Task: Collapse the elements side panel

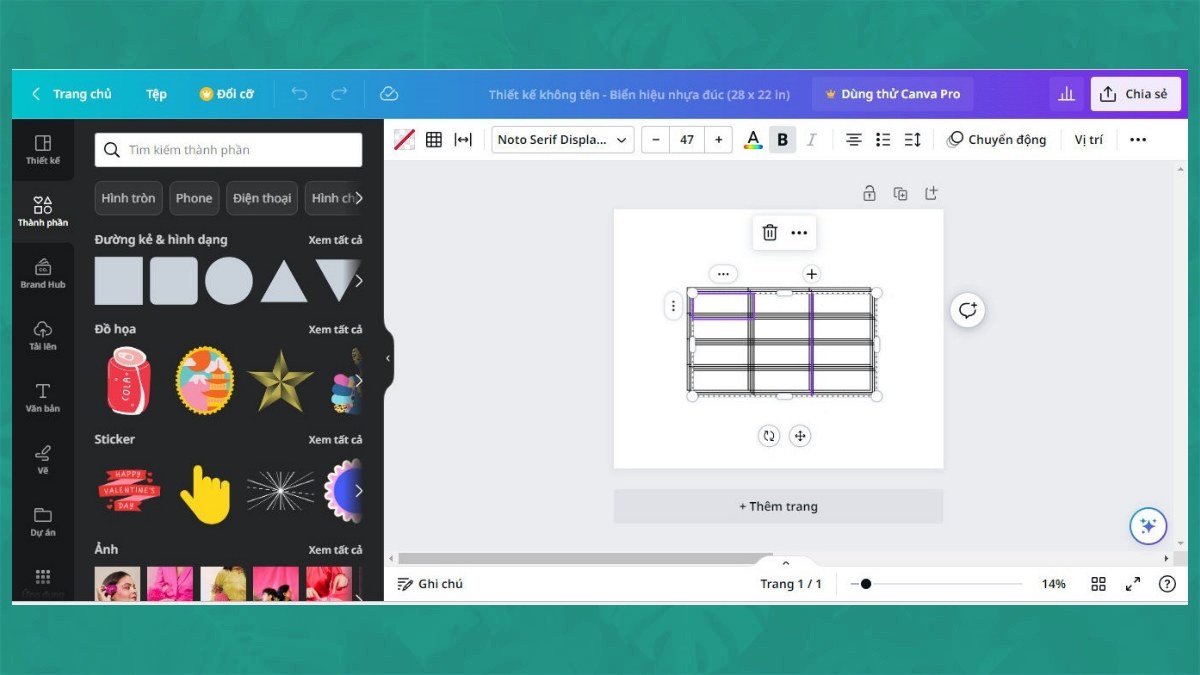Action: pyautogui.click(x=388, y=358)
